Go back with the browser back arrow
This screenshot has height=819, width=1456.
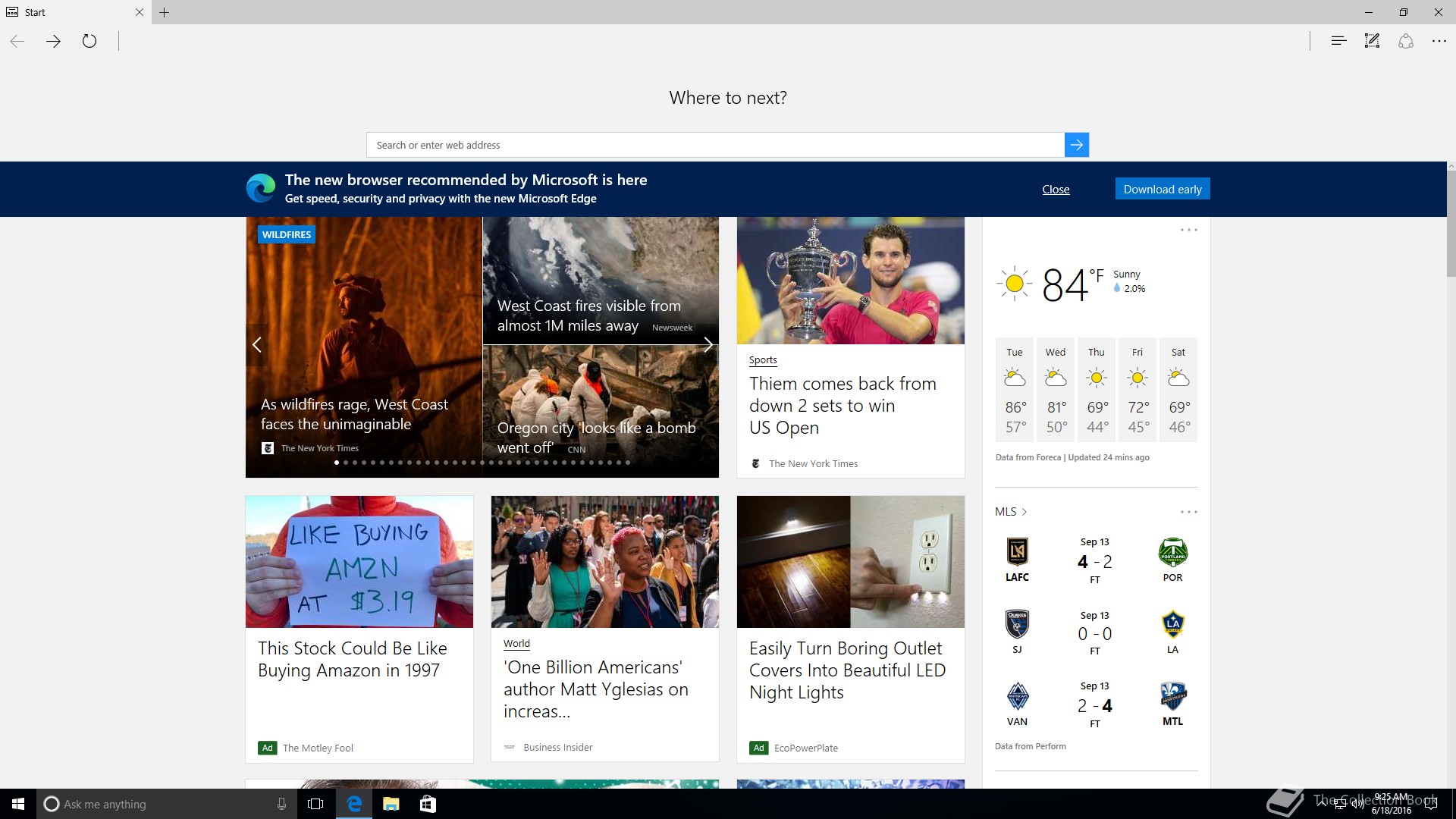tap(17, 41)
